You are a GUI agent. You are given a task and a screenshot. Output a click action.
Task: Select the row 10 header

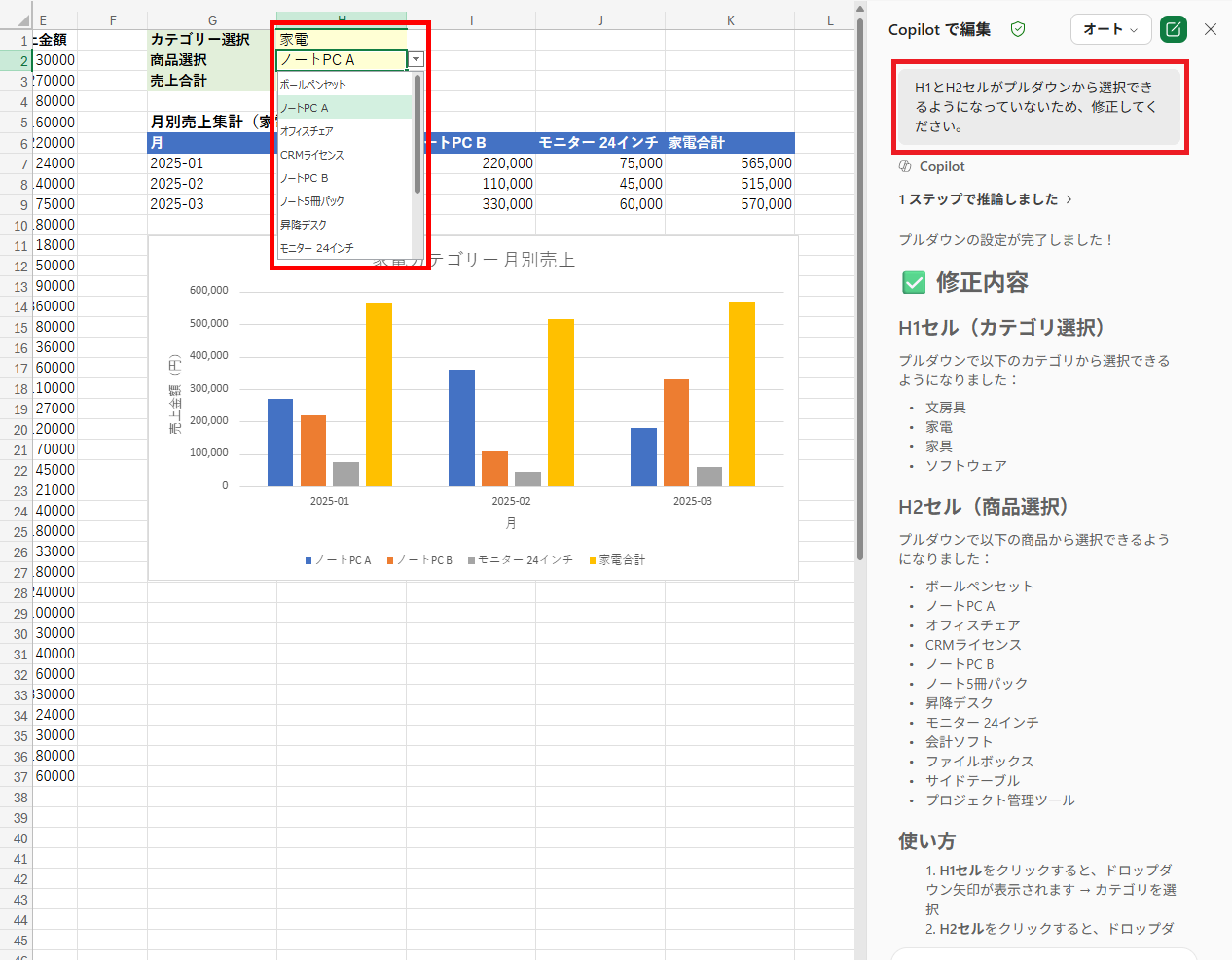pyautogui.click(x=20, y=226)
